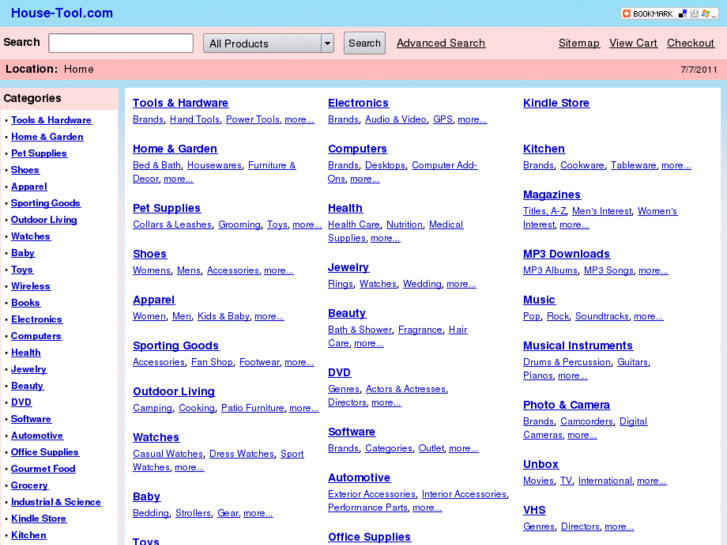Open Nutrition under the Health heading
This screenshot has width=727, height=545.
(405, 225)
